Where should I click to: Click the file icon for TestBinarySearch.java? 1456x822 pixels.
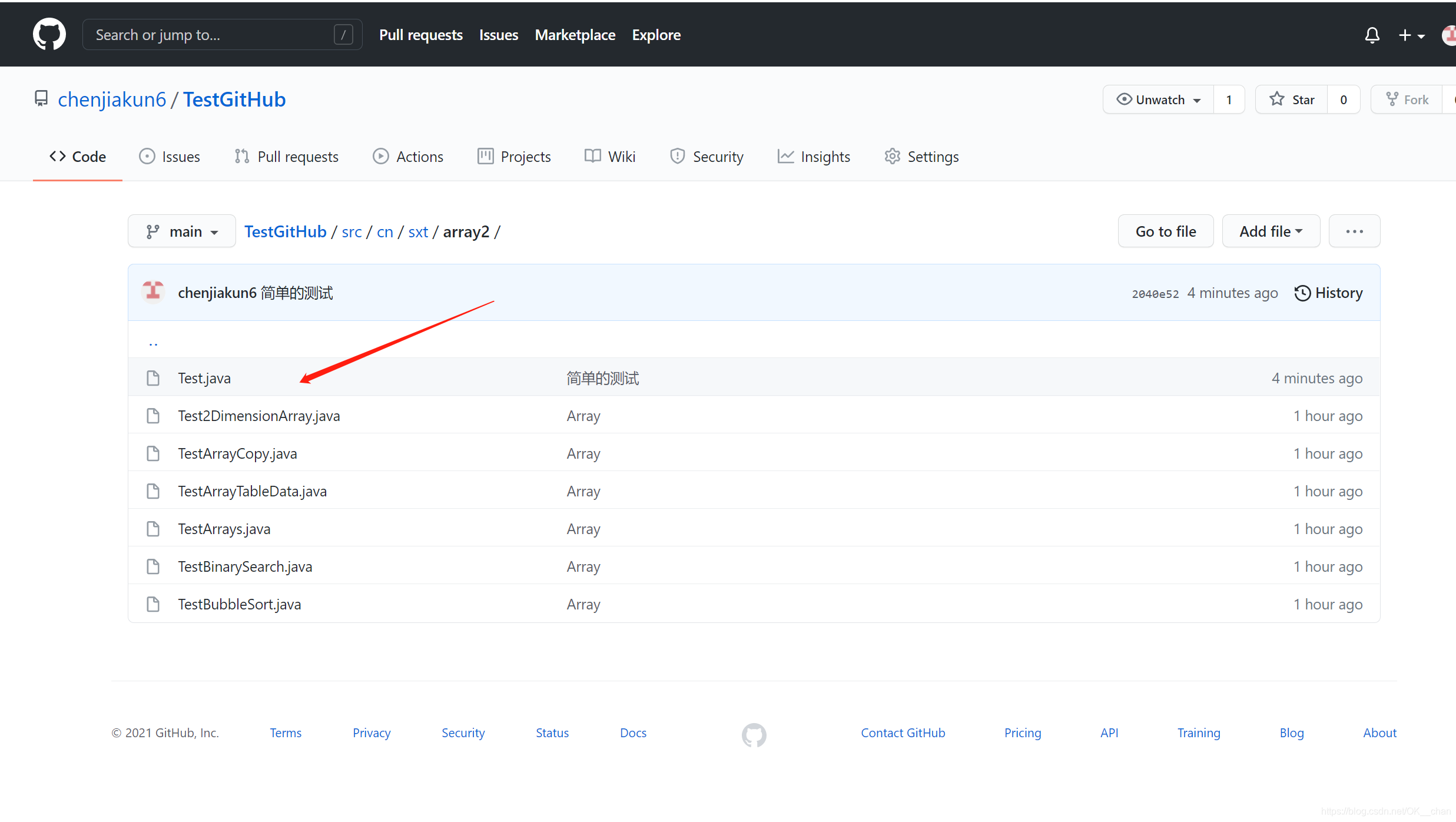pos(153,566)
